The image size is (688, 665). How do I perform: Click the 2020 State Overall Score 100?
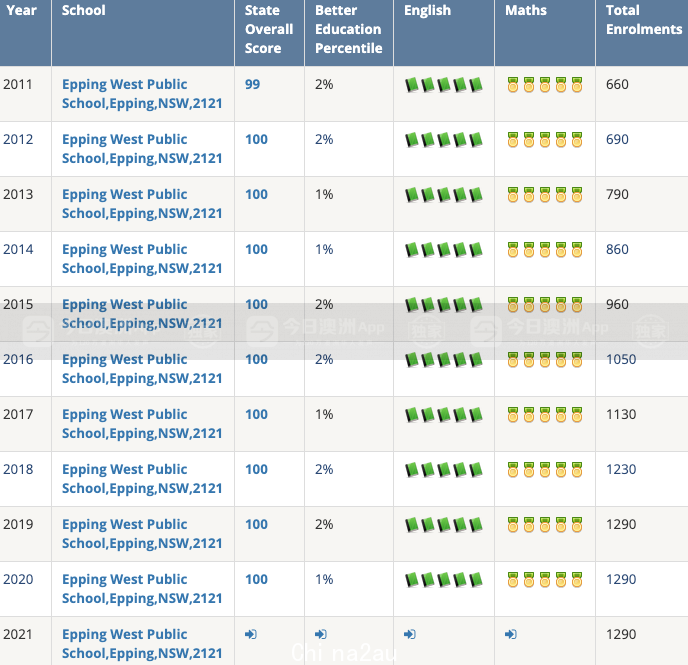256,579
